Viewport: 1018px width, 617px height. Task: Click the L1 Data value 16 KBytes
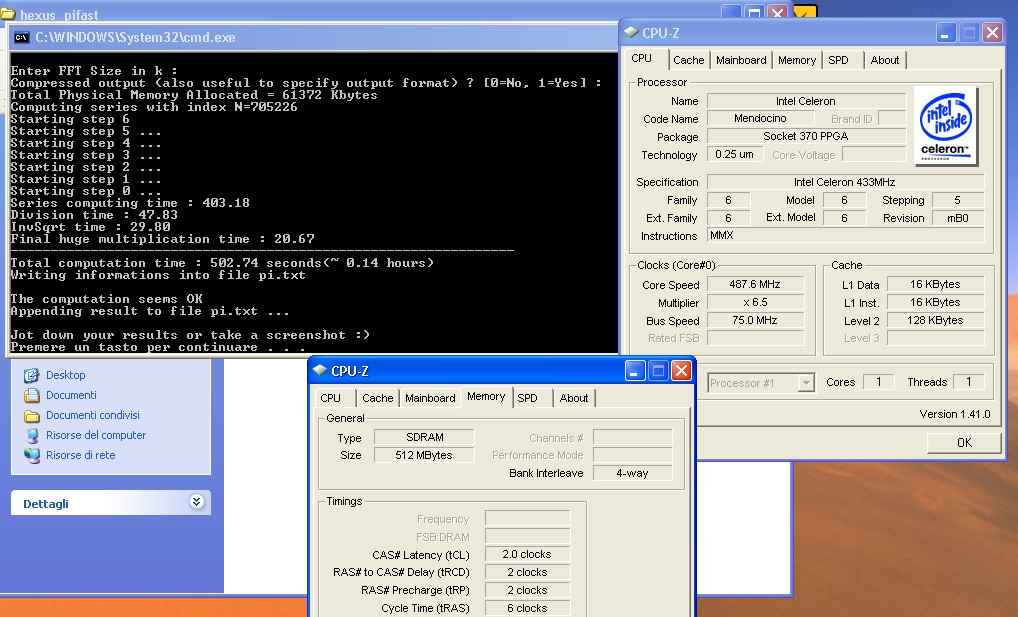click(935, 284)
